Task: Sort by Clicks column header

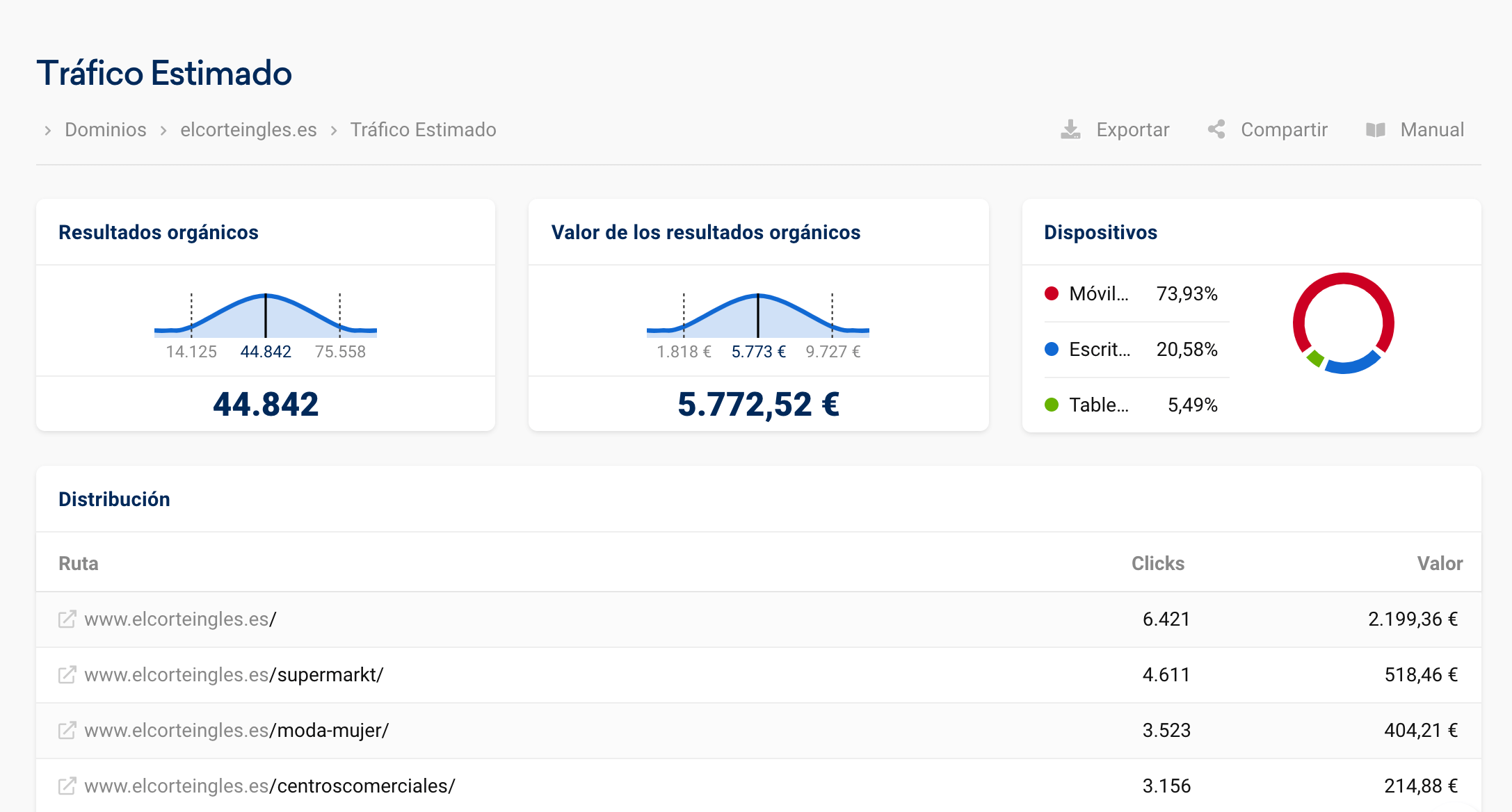Action: [x=1157, y=563]
